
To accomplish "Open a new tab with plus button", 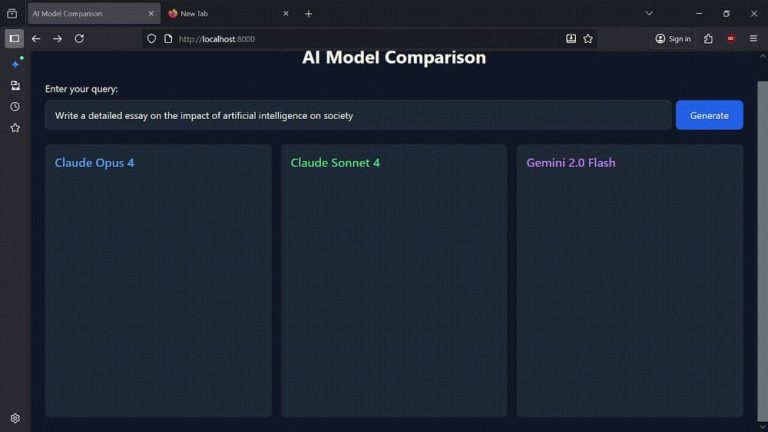I will [x=308, y=14].
